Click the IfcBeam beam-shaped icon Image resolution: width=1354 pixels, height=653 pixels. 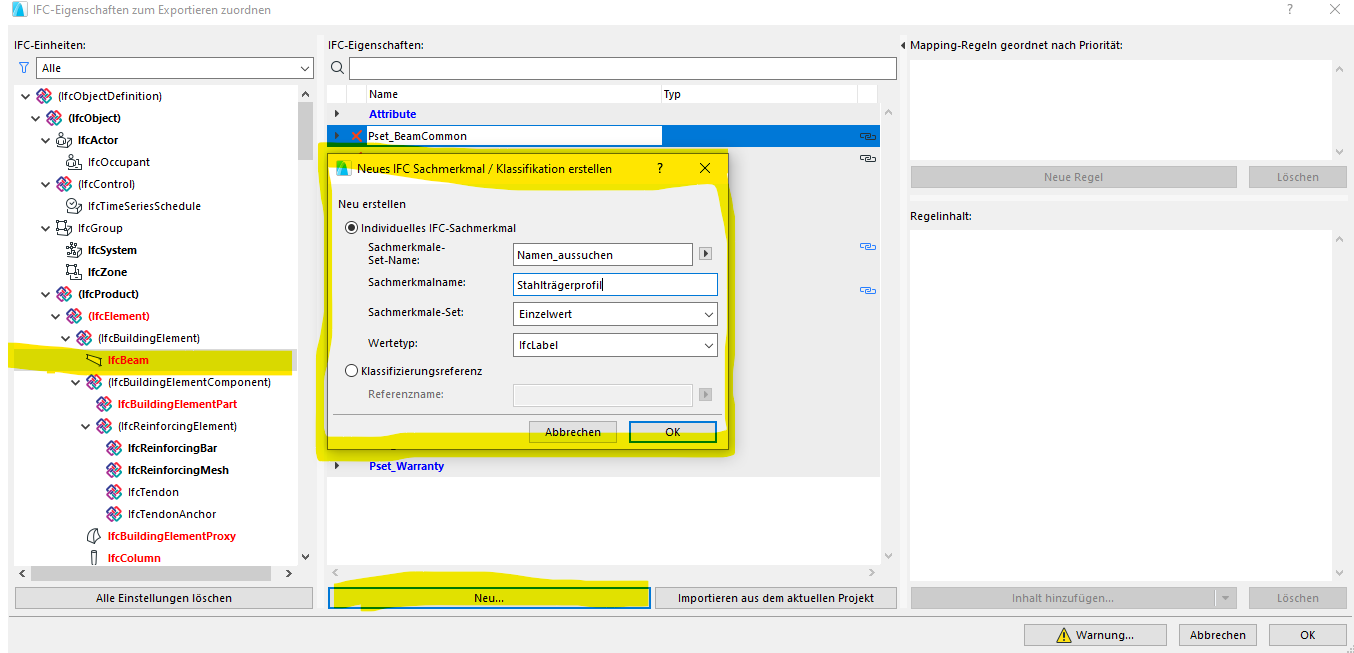point(94,360)
